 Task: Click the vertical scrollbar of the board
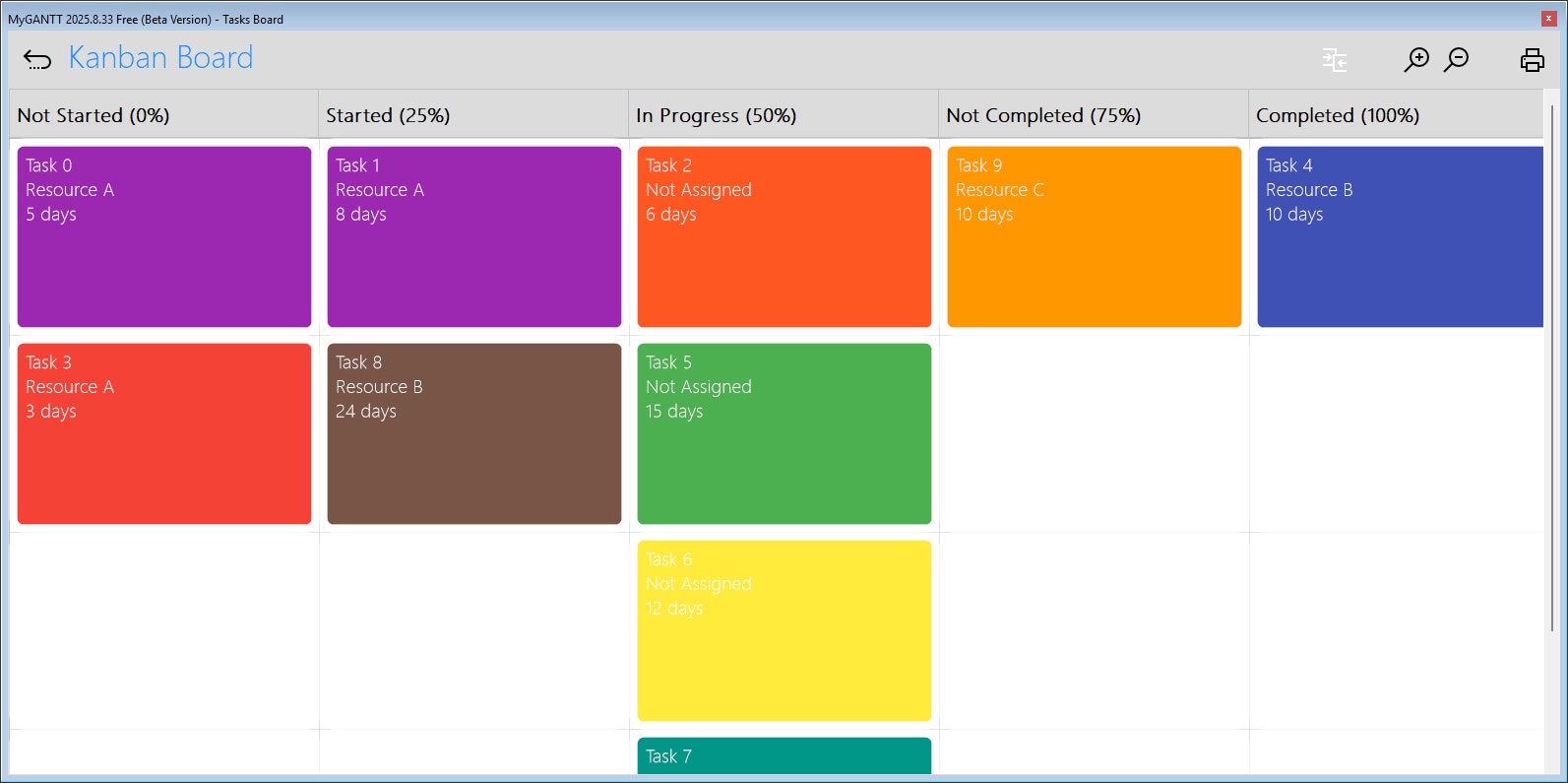coord(1552,368)
